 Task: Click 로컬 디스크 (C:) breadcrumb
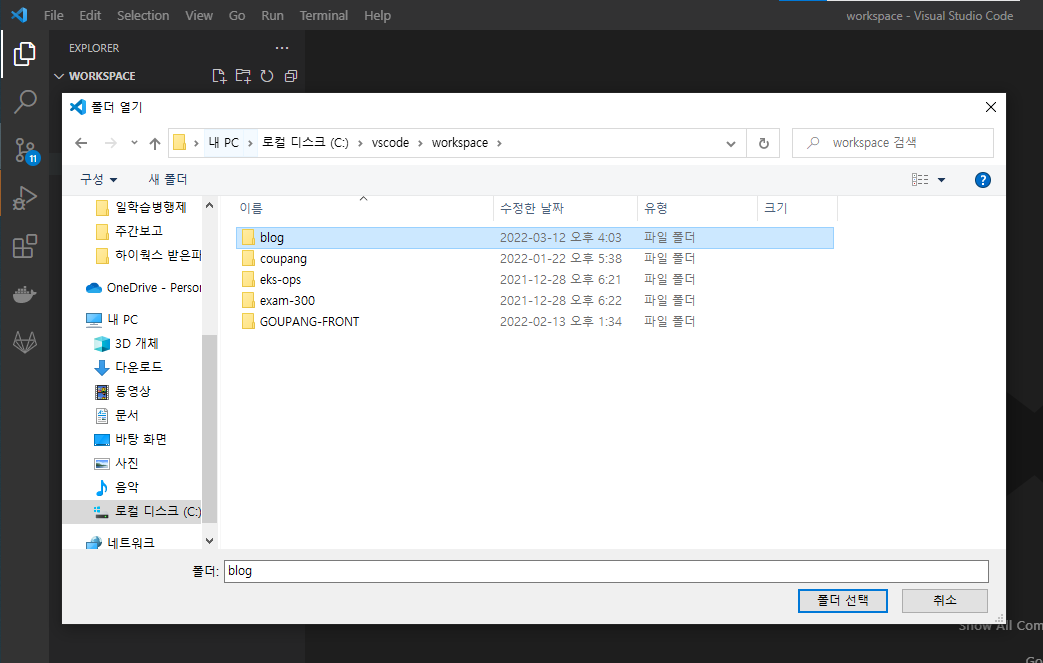(x=305, y=143)
